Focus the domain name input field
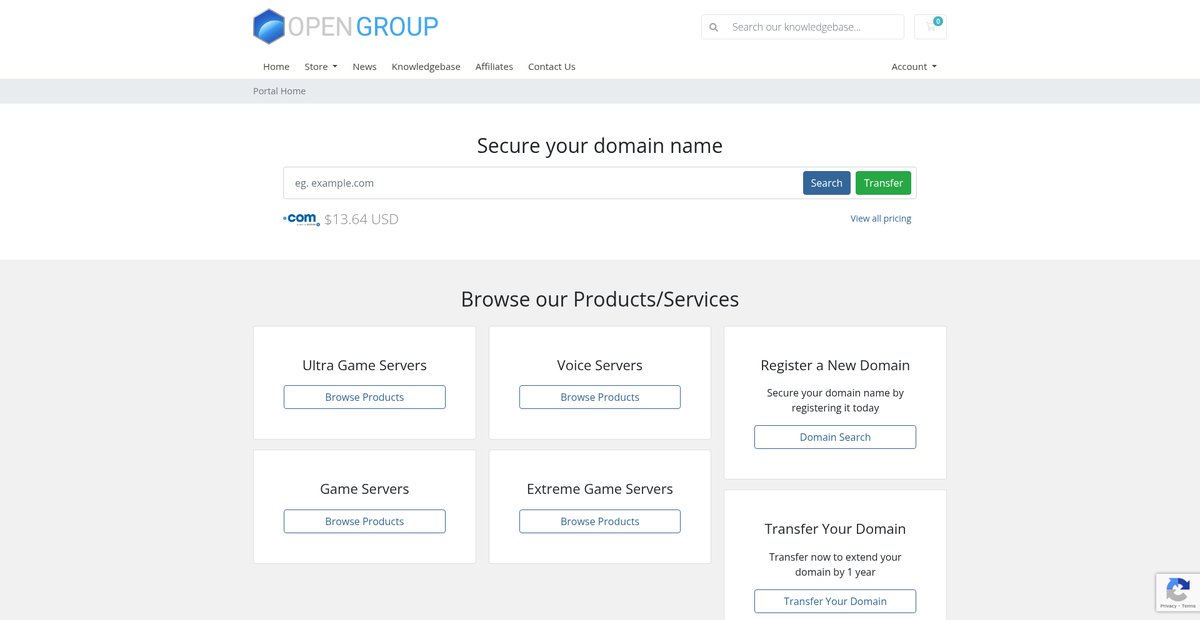This screenshot has width=1200, height=620. tap(541, 183)
